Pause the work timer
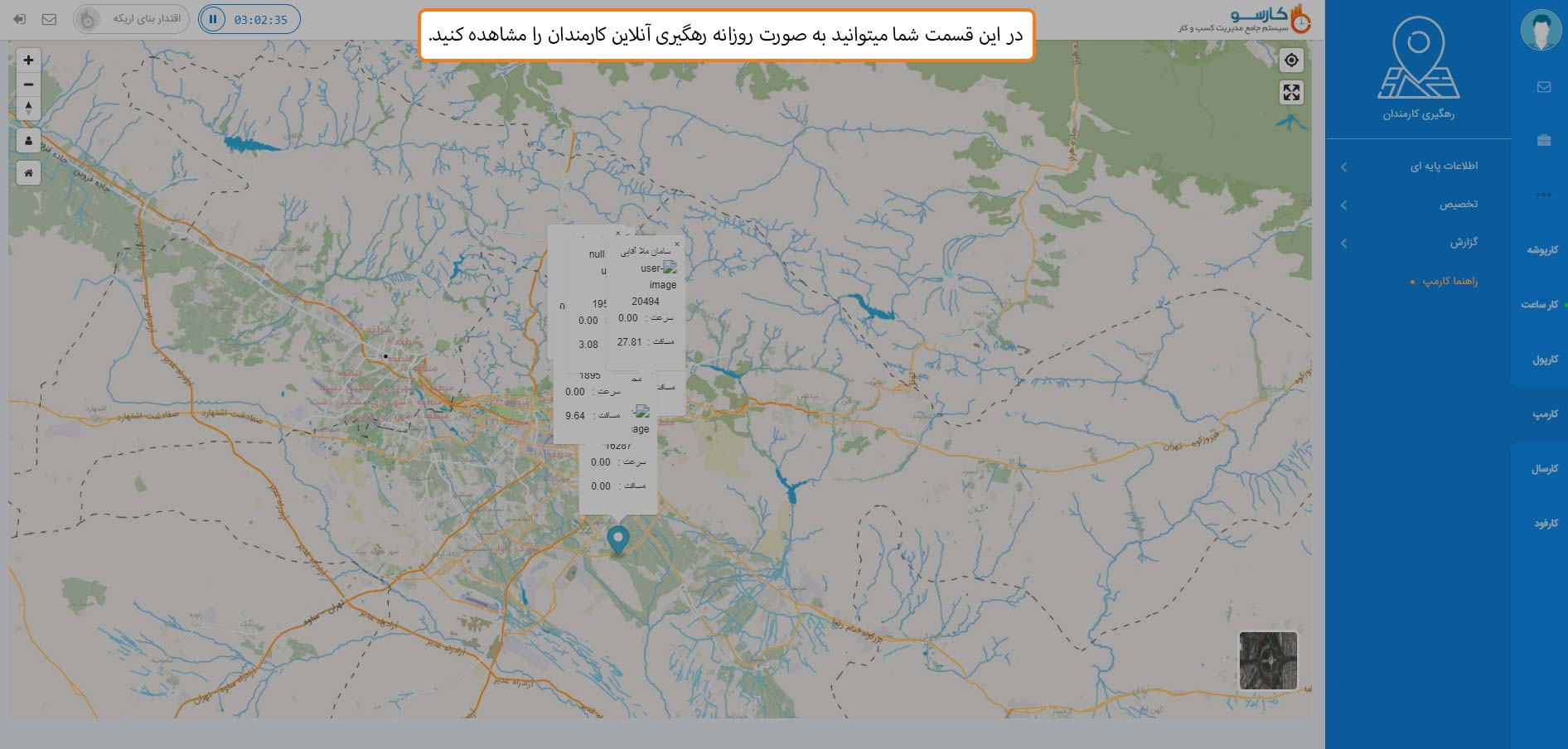This screenshot has height=749, width=1568. point(213,19)
